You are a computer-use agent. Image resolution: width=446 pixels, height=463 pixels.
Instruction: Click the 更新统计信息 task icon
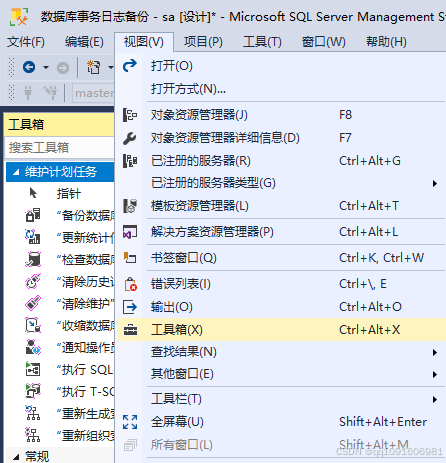(33, 237)
